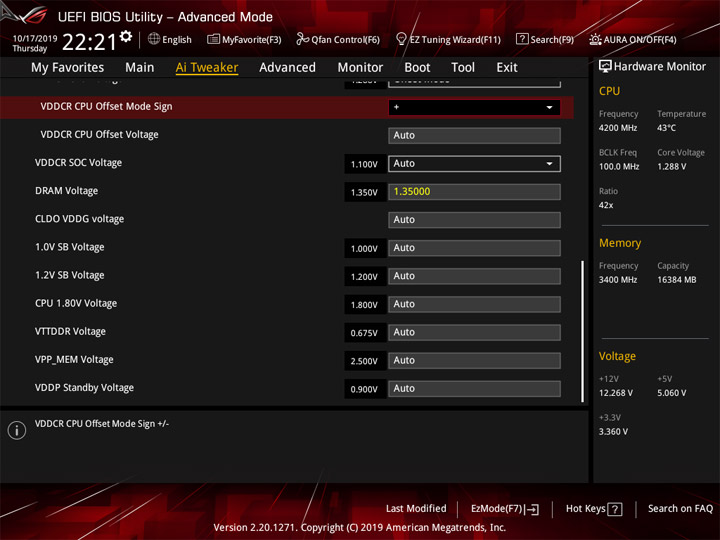Click VTTDDR Voltage Auto field
720x540 pixels.
coord(474,332)
